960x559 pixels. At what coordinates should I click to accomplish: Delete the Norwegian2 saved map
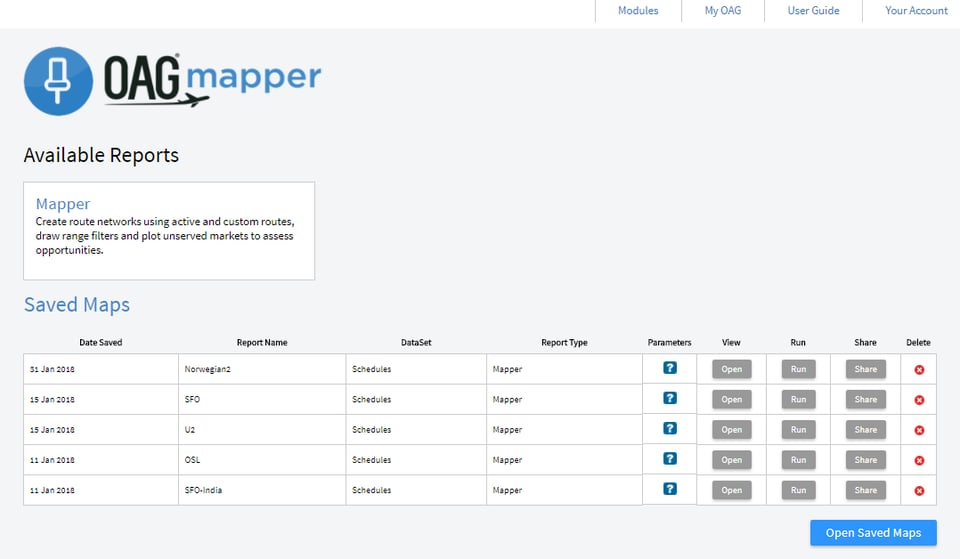tap(919, 370)
